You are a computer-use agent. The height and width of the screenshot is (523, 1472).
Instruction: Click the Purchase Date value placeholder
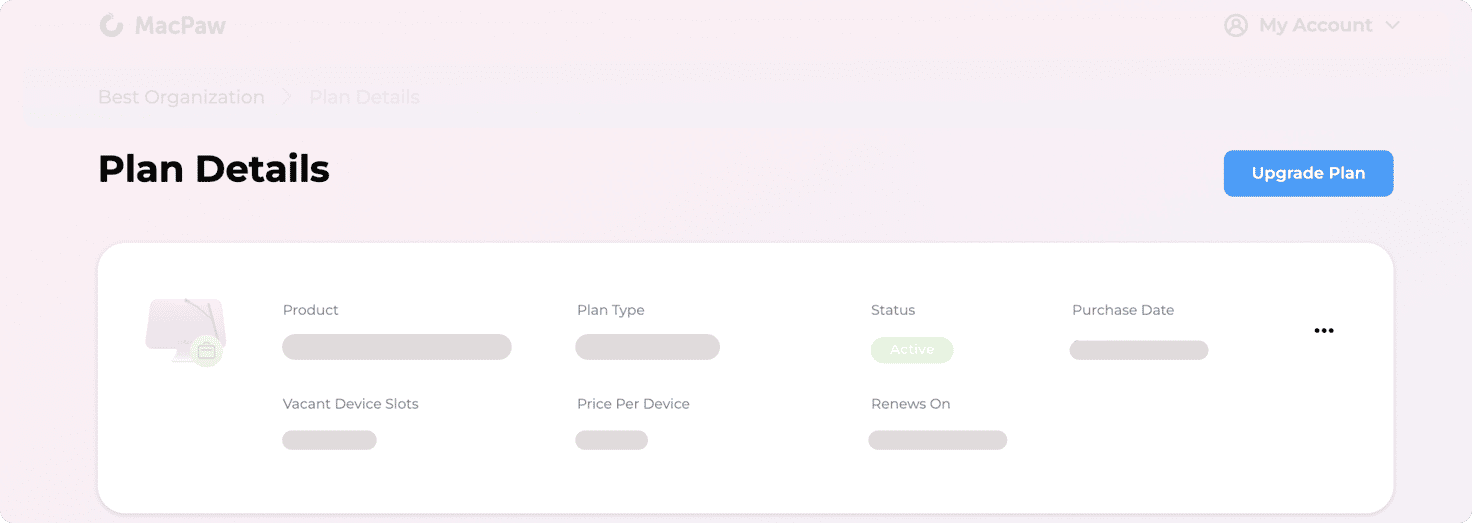click(1139, 350)
